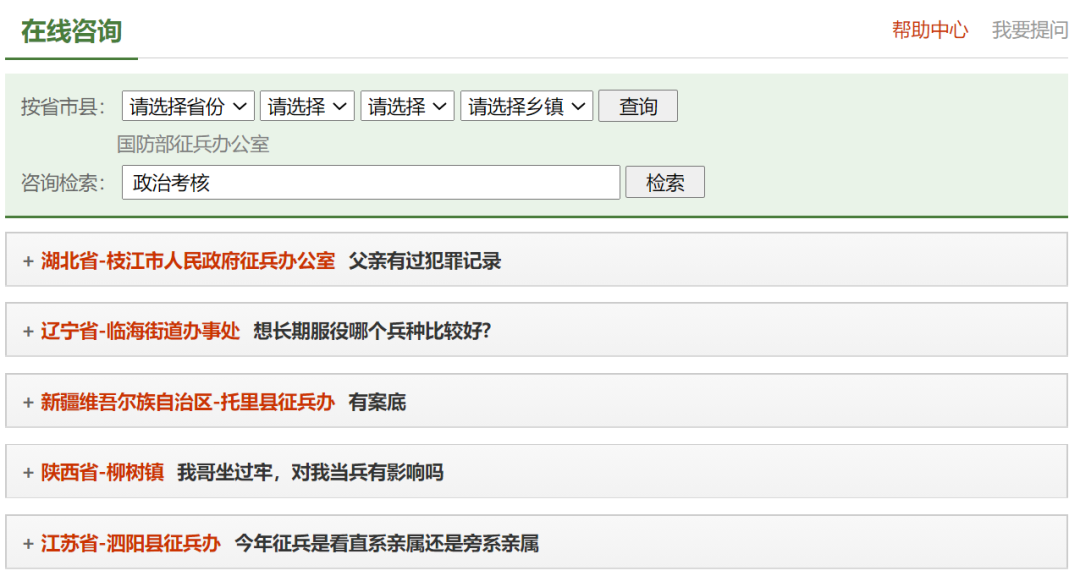Open question 想长期服役哪个兵种比较好?
This screenshot has height=587, width=1080.
tap(372, 331)
